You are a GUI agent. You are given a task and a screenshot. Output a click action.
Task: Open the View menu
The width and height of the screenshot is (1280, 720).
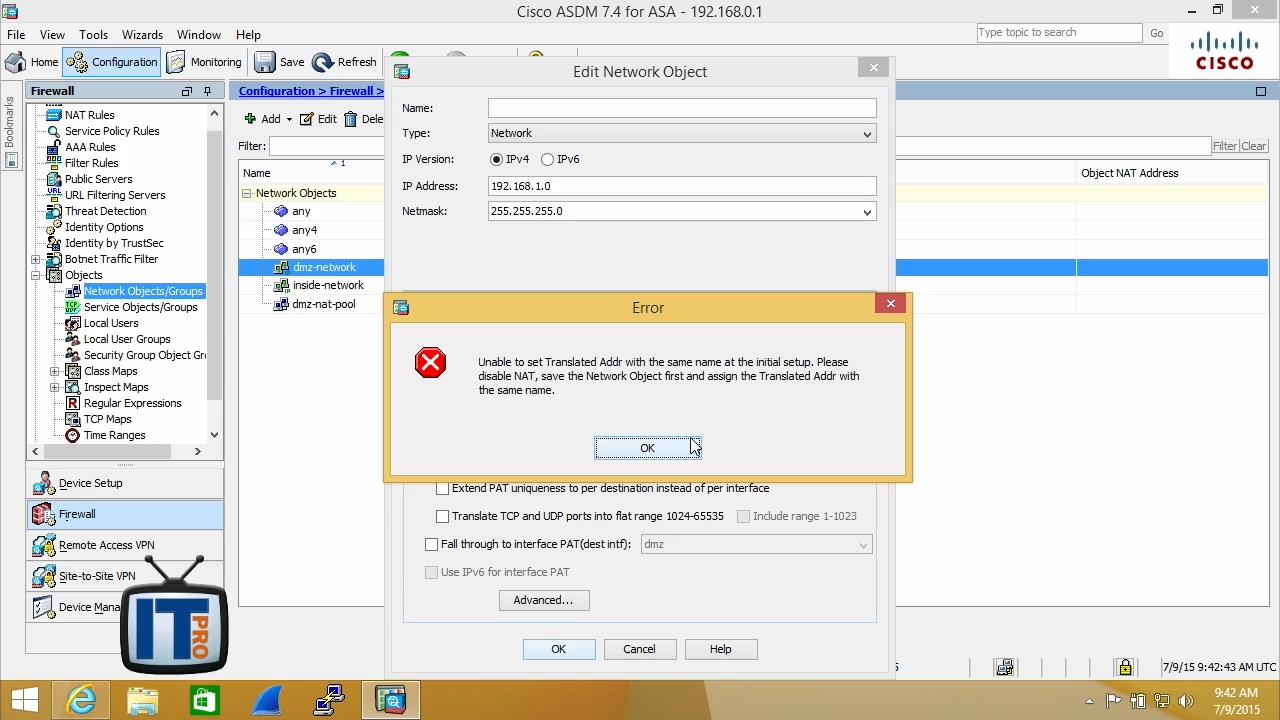[x=52, y=34]
